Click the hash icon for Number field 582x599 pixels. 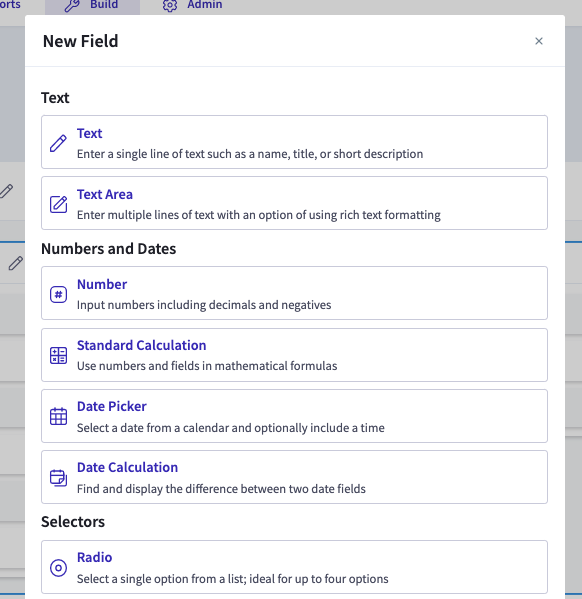58,294
